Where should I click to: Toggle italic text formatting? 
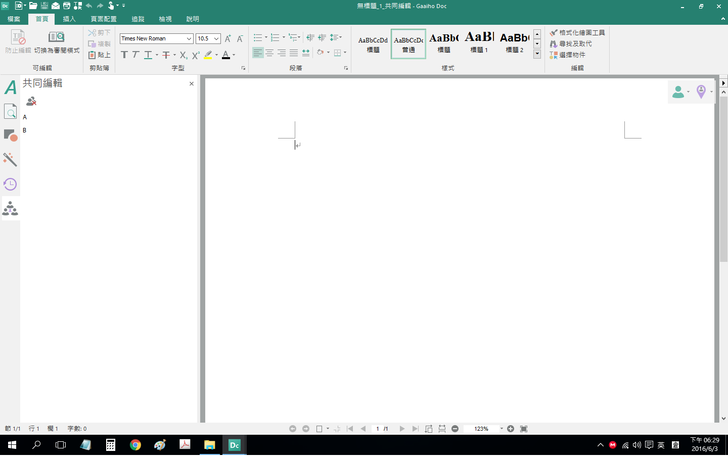(137, 54)
